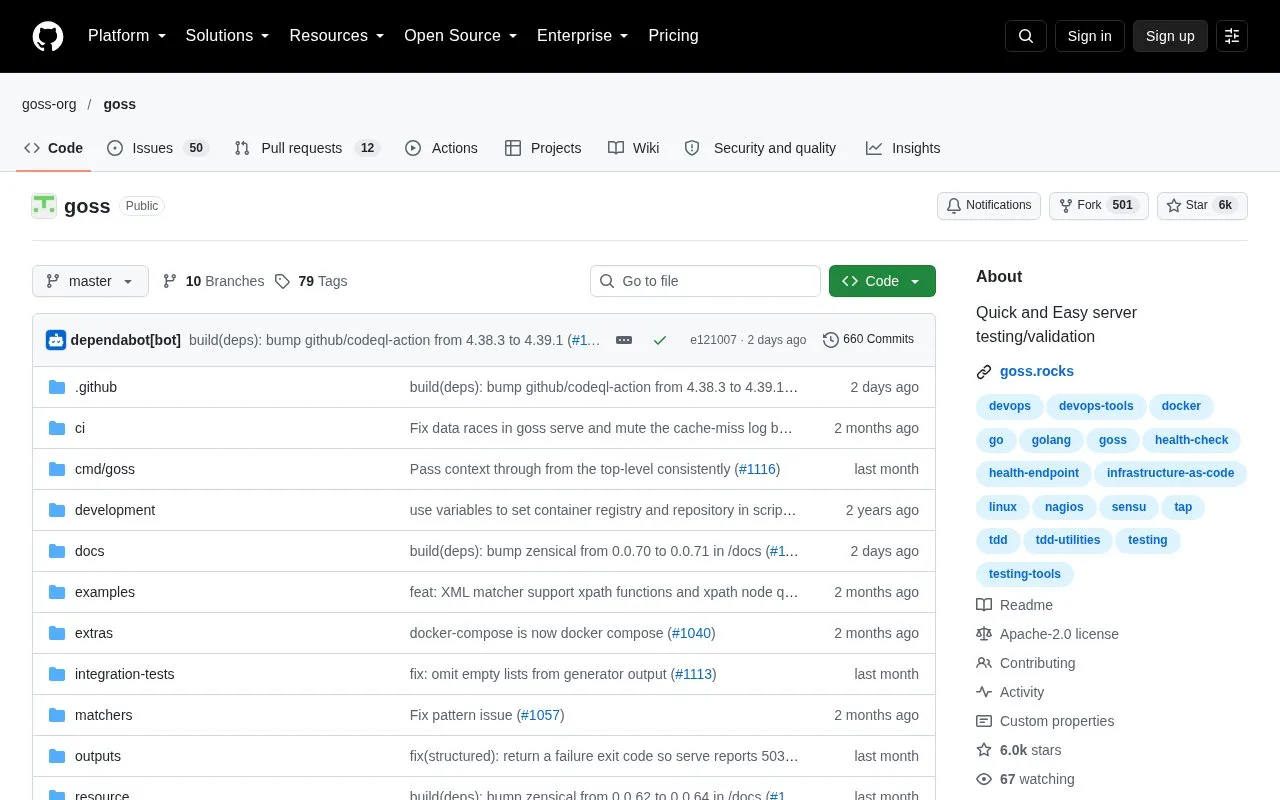The width and height of the screenshot is (1280, 800).
Task: Open the docs folder icon
Action: (x=57, y=551)
